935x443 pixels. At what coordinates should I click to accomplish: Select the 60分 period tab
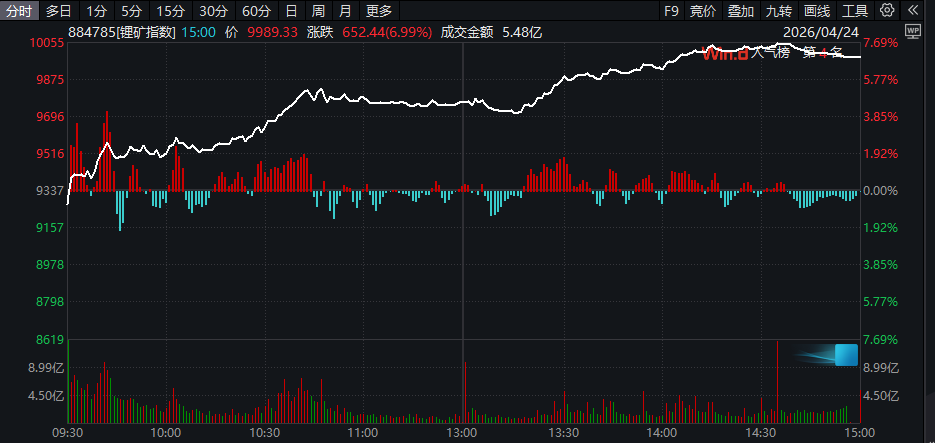click(x=256, y=11)
